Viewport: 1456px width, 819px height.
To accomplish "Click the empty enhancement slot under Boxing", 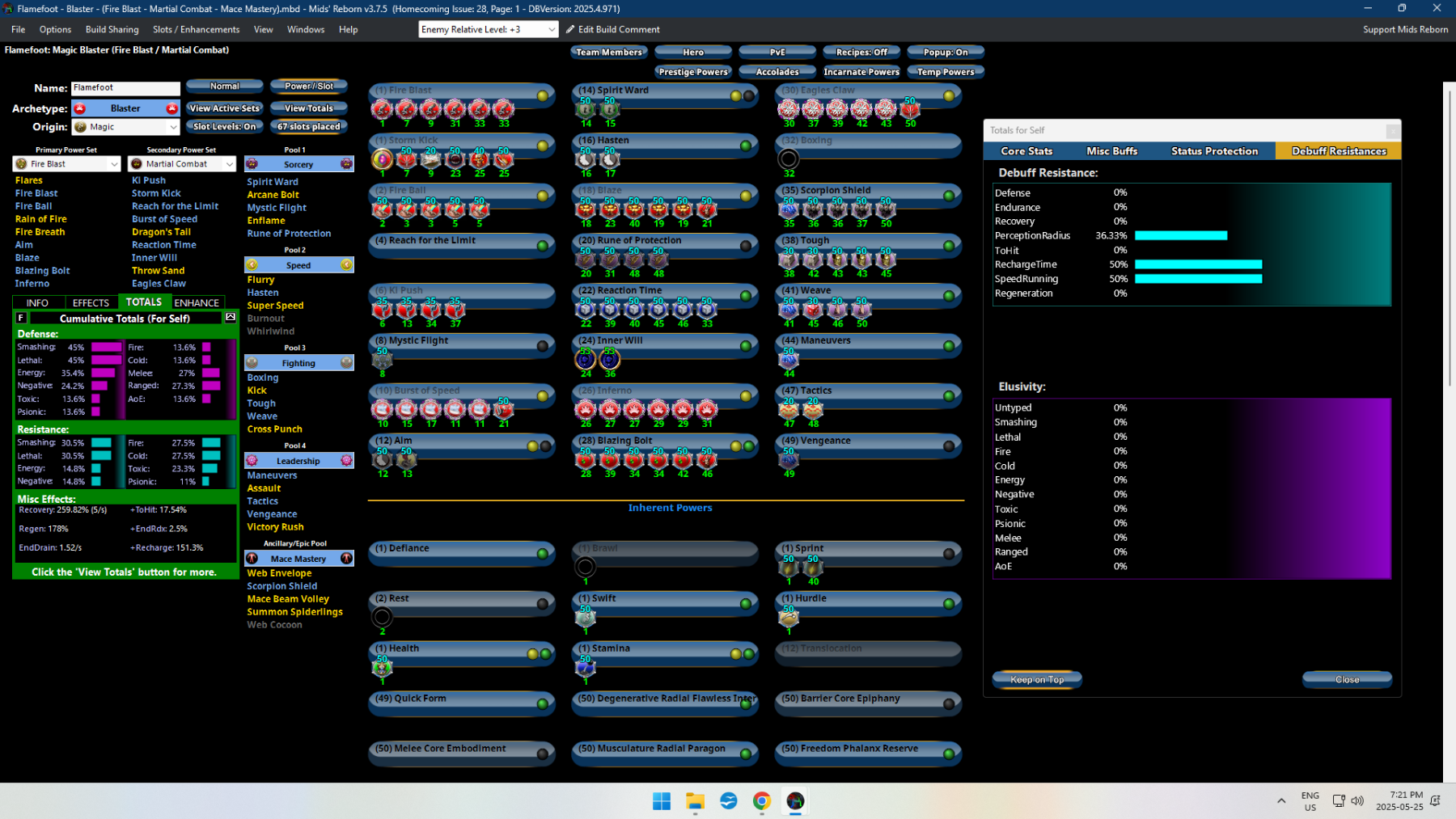I will point(789,159).
